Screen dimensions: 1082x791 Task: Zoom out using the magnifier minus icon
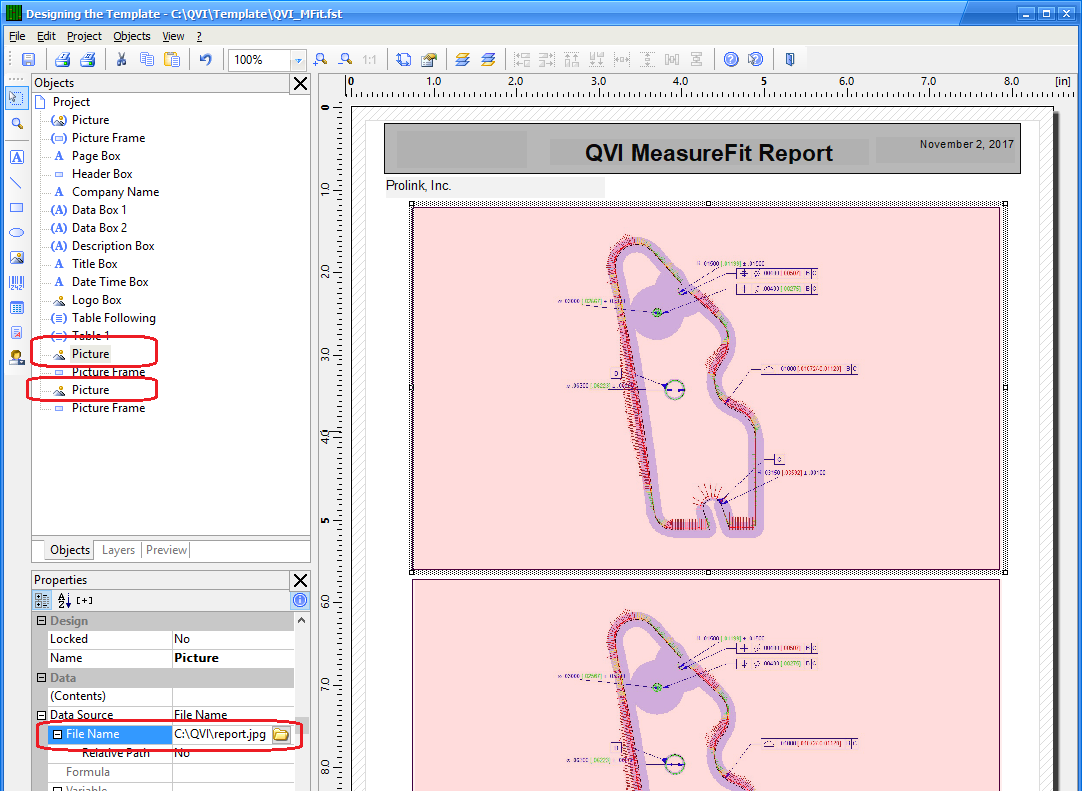[x=345, y=60]
